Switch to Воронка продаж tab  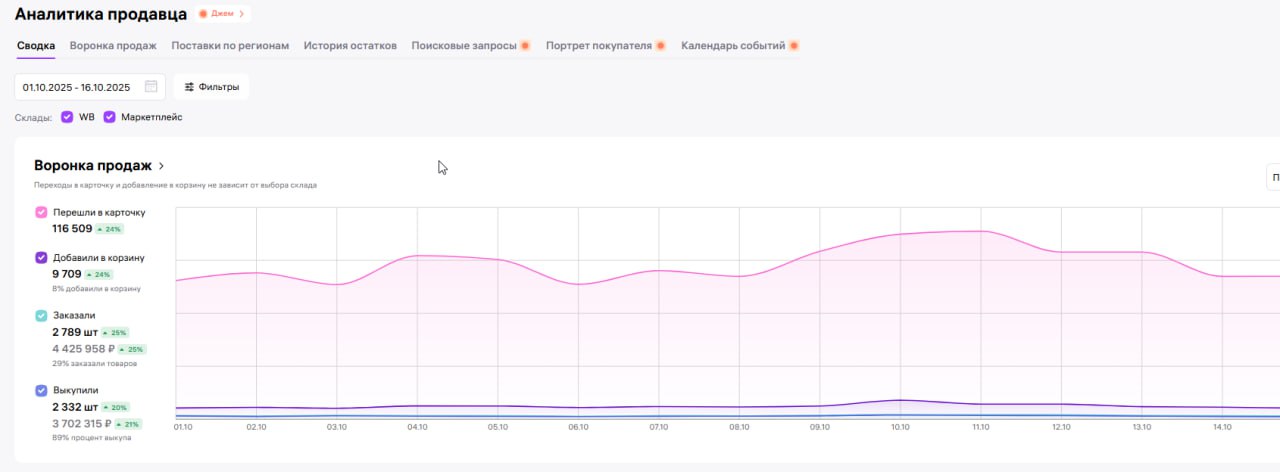113,46
